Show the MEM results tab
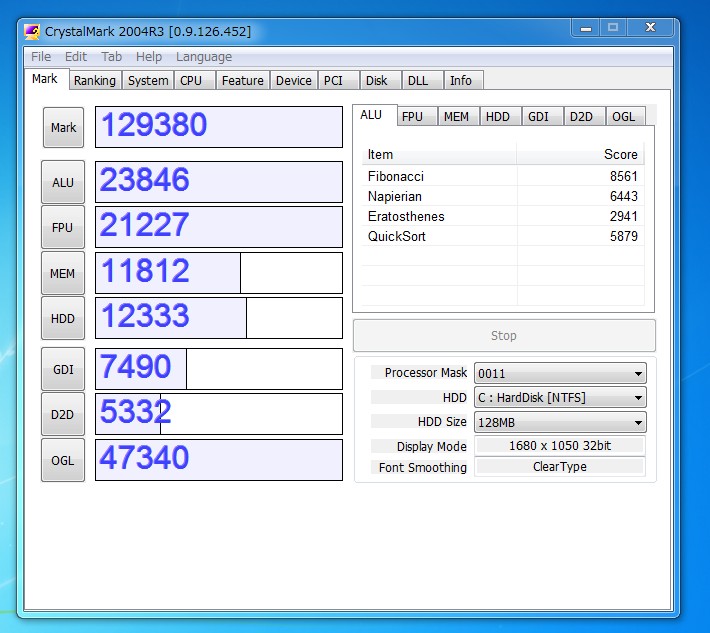 tap(459, 116)
